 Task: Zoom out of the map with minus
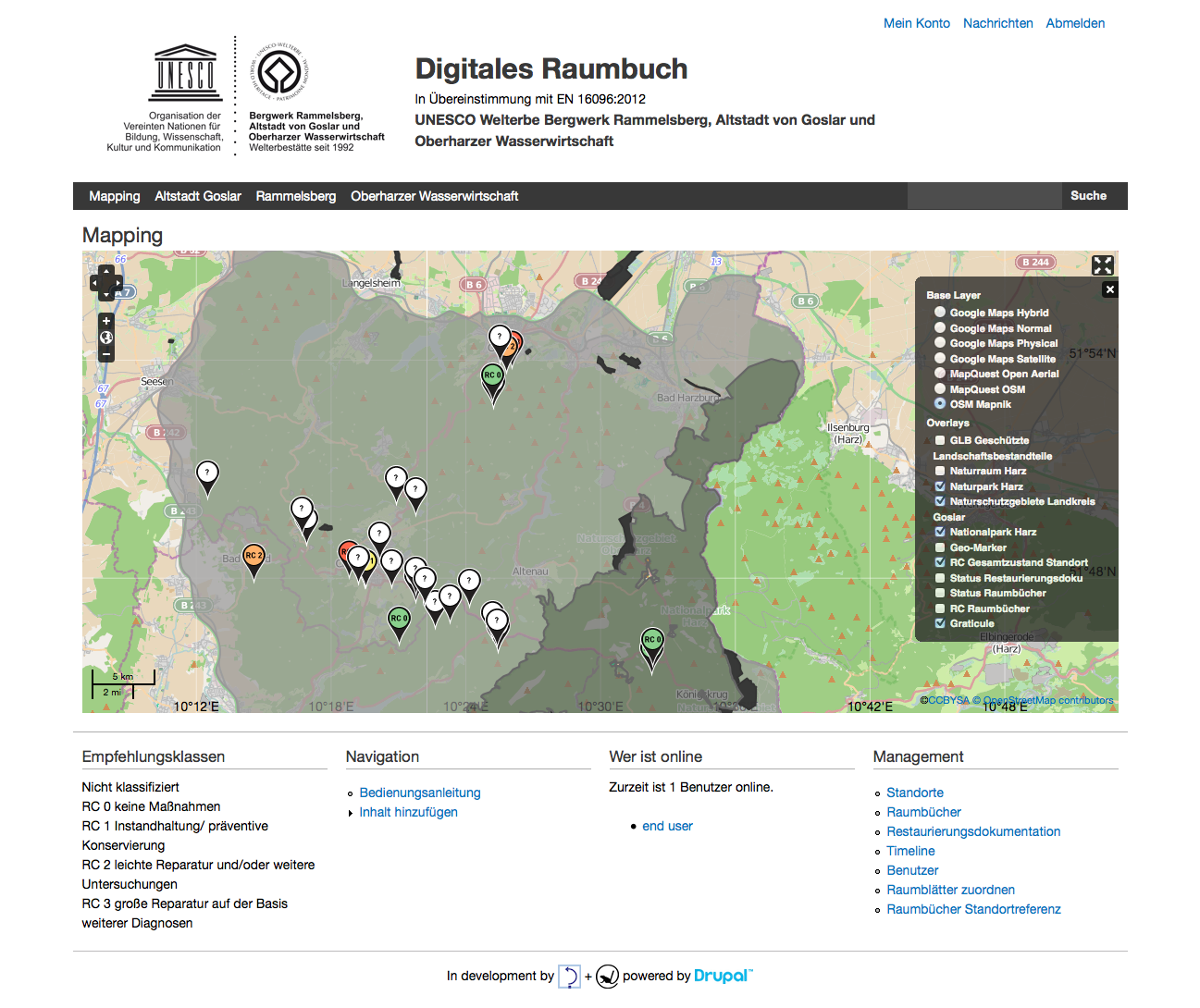pos(106,354)
